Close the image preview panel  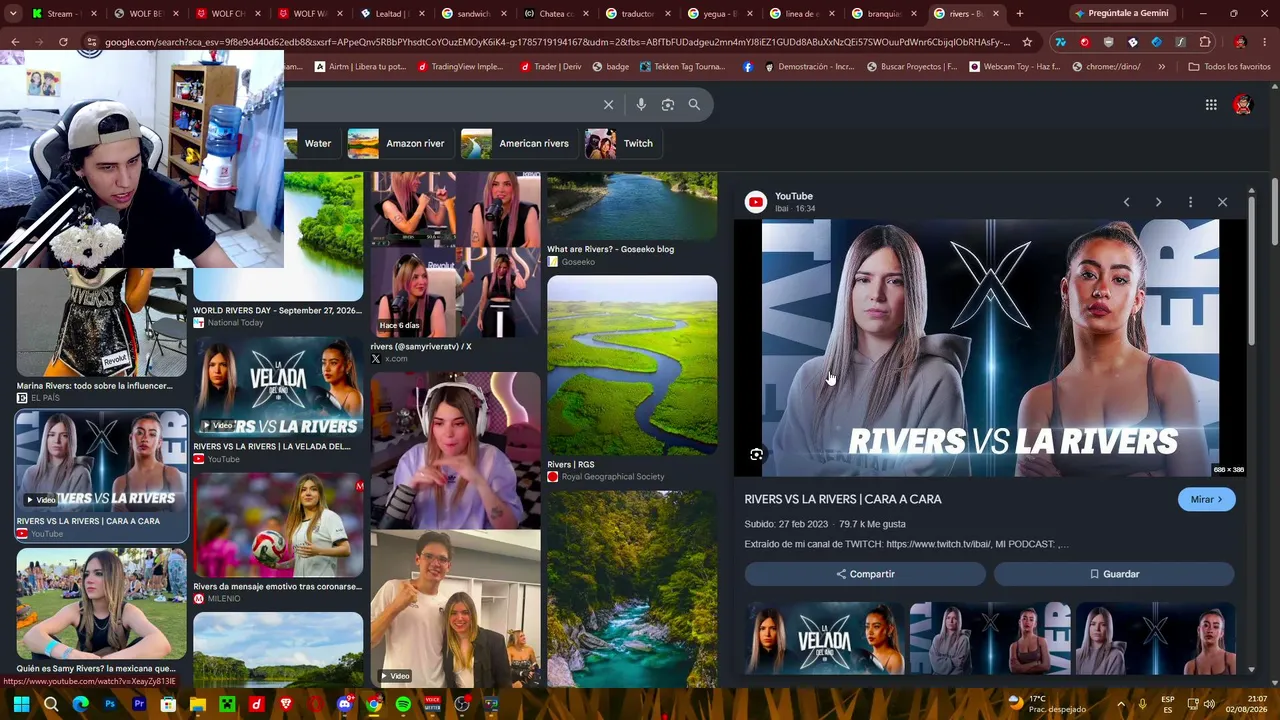[x=1222, y=202]
